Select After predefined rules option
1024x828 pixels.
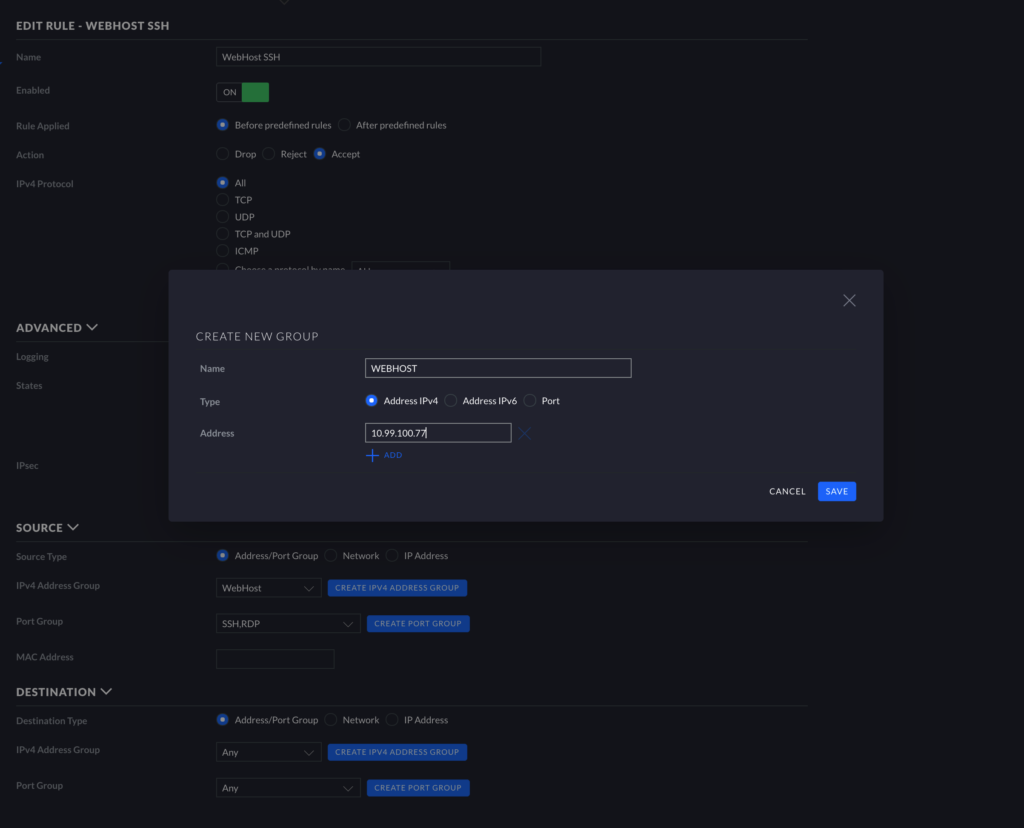pyautogui.click(x=344, y=125)
